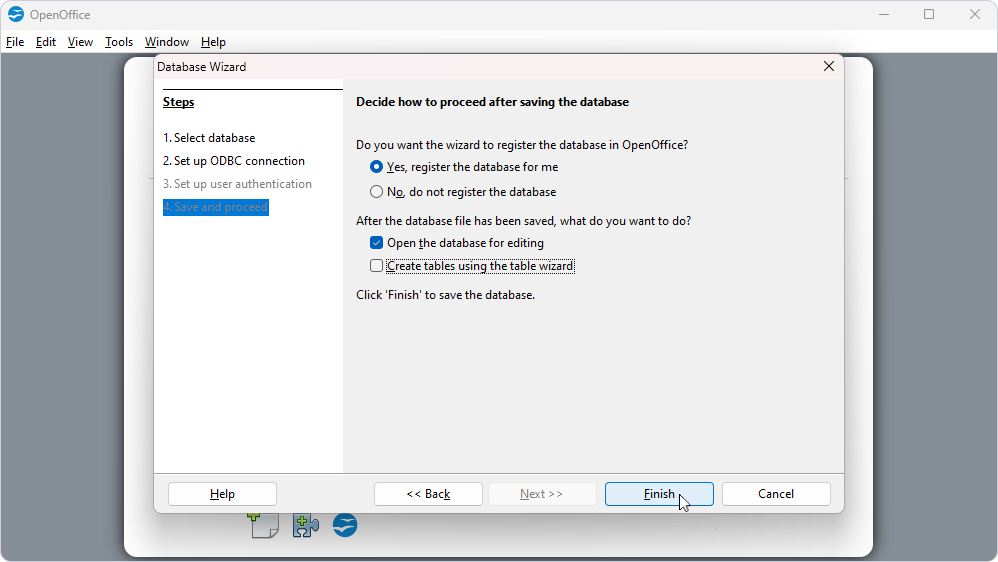Close the Database Wizard dialog

[829, 66]
